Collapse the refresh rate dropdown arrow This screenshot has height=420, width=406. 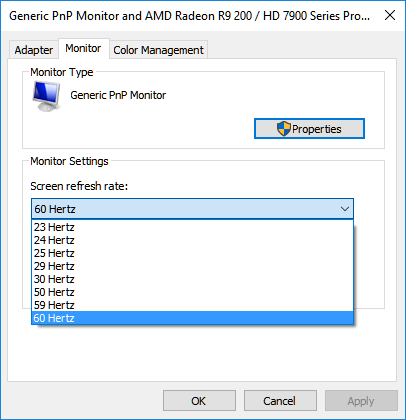pyautogui.click(x=345, y=209)
